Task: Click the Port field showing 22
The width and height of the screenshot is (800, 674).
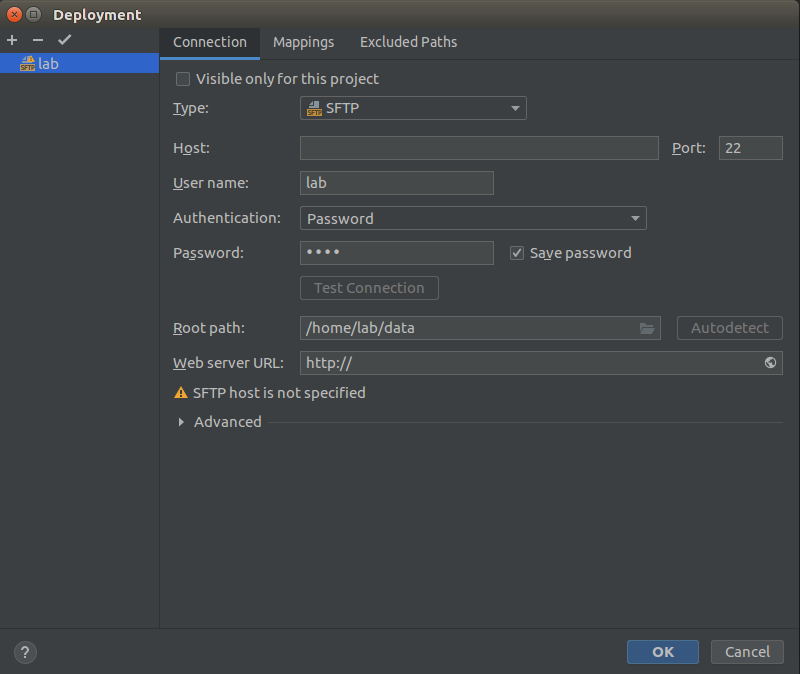Action: click(x=751, y=148)
